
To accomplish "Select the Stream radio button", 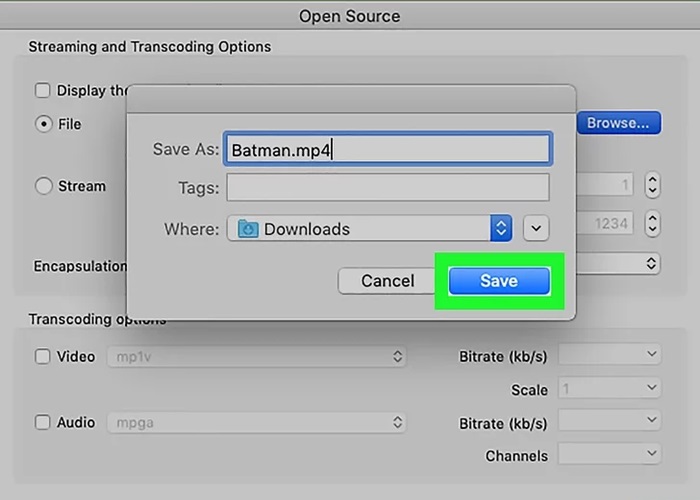I will [43, 186].
